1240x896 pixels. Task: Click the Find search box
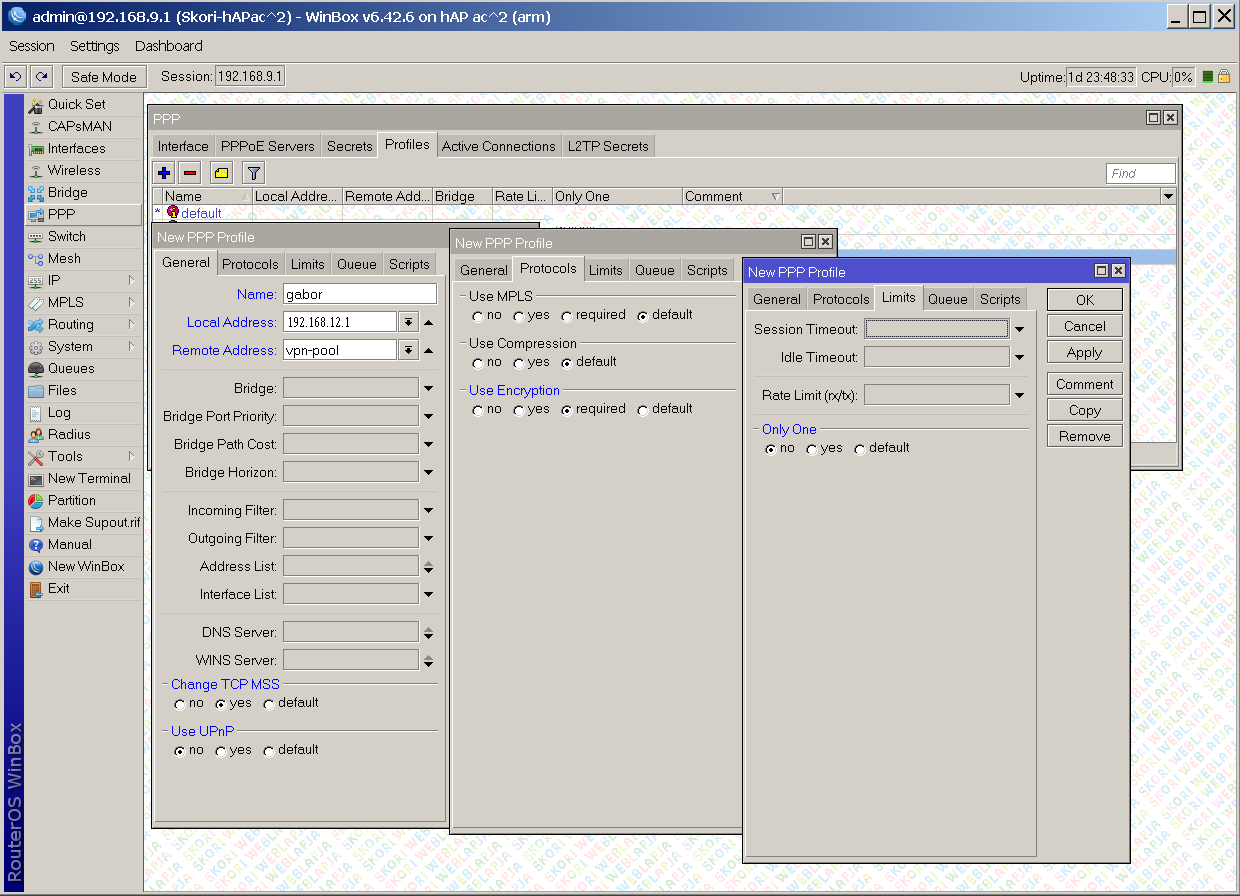click(1140, 173)
